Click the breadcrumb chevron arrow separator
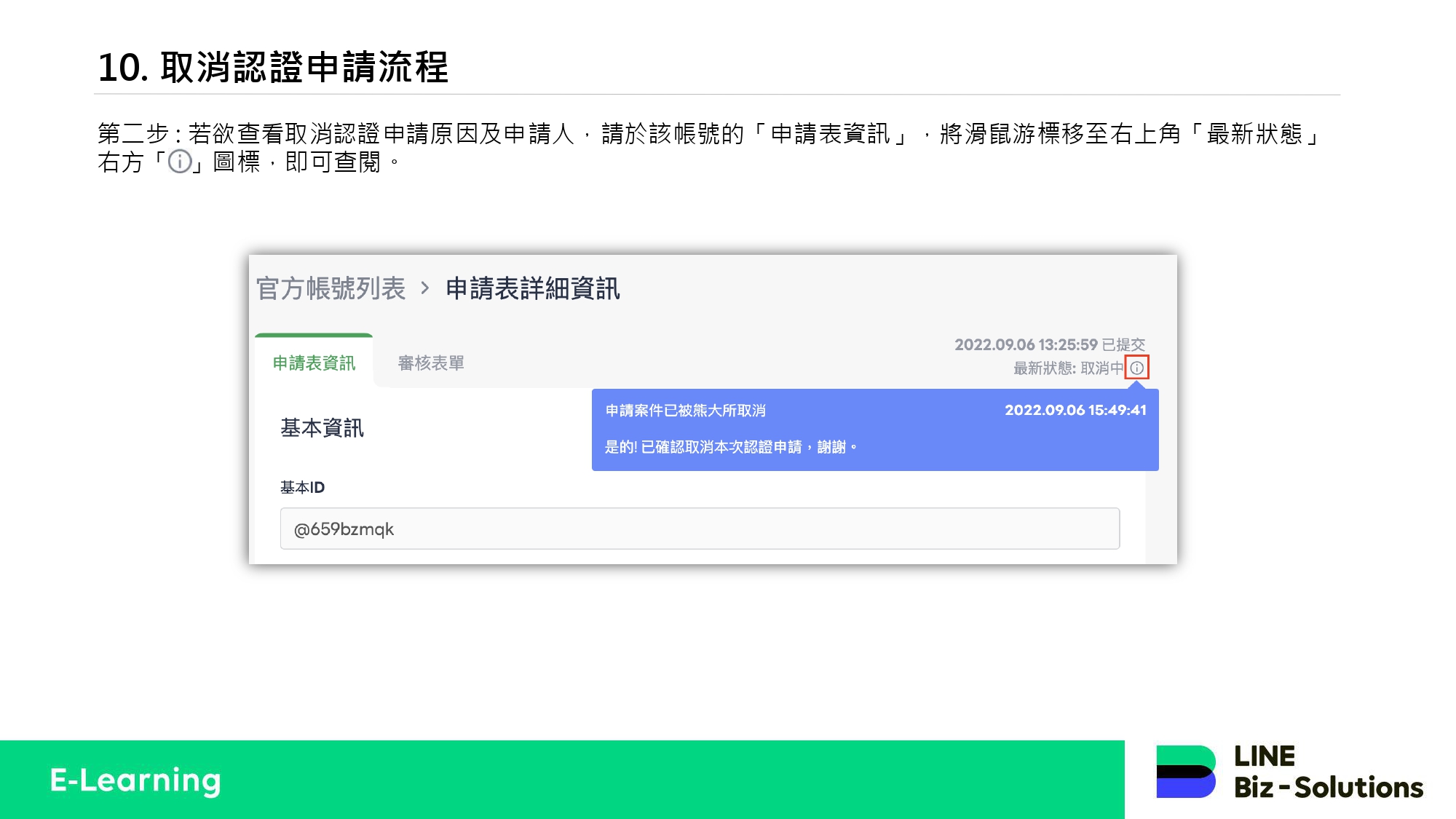The height and width of the screenshot is (819, 1456). [x=425, y=288]
